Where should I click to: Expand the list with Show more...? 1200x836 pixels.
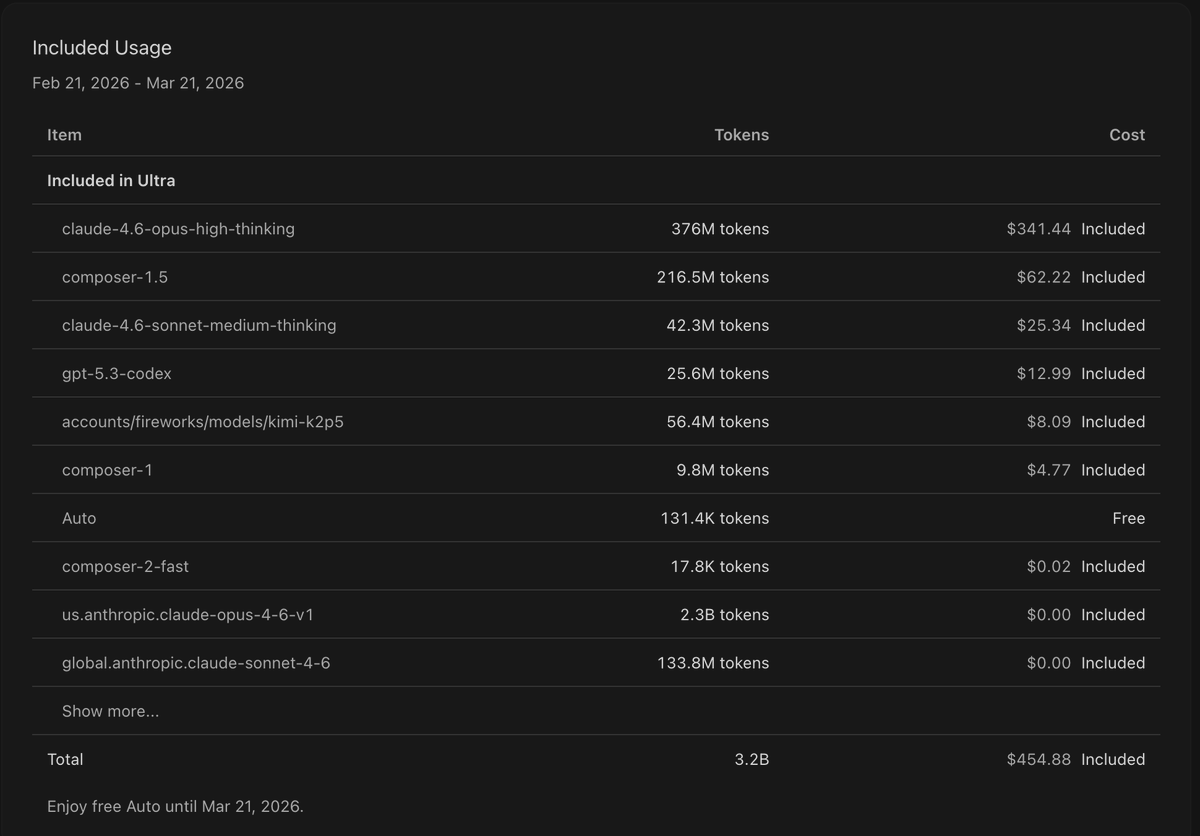click(x=110, y=711)
